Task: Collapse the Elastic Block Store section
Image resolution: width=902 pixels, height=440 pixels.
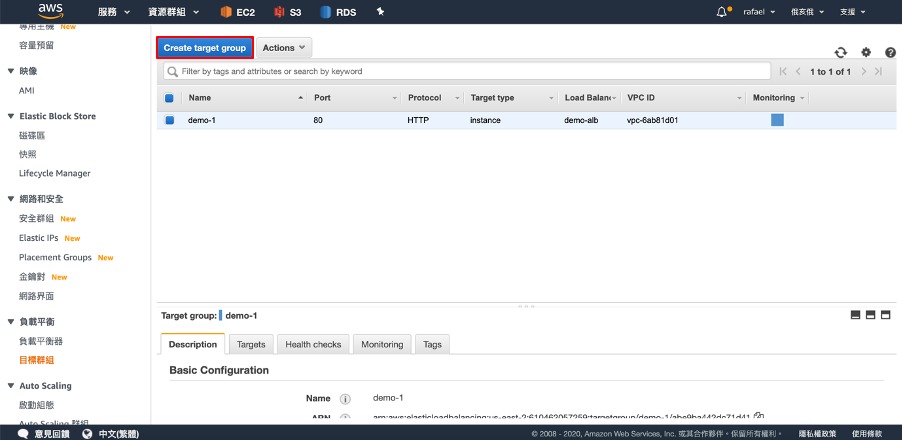Action: 10,116
